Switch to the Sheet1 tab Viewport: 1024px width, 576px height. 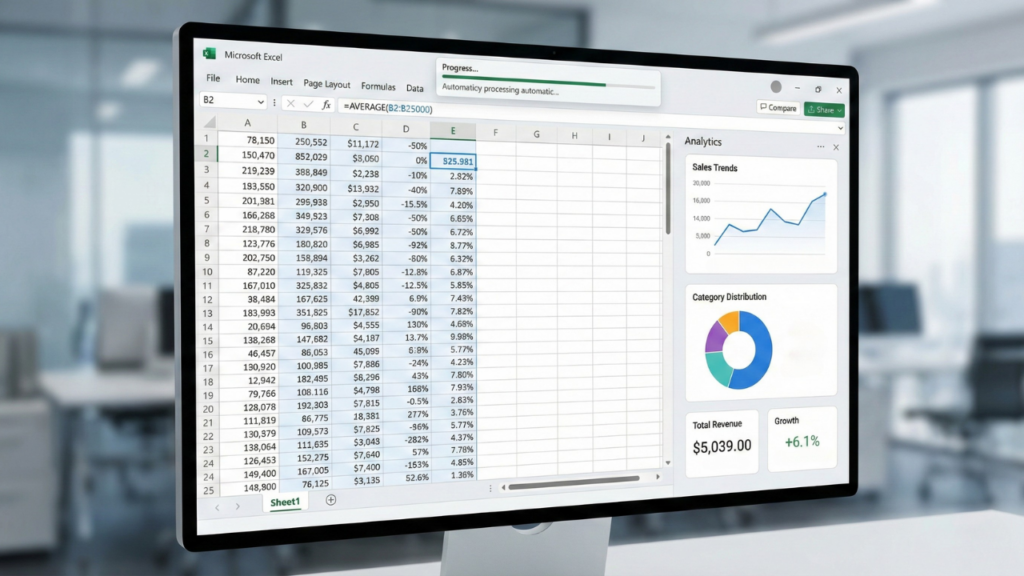(x=284, y=502)
